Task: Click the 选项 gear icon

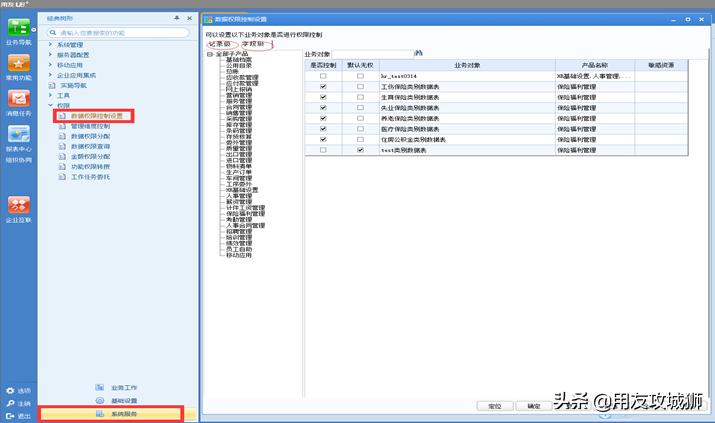Action: [x=10, y=391]
